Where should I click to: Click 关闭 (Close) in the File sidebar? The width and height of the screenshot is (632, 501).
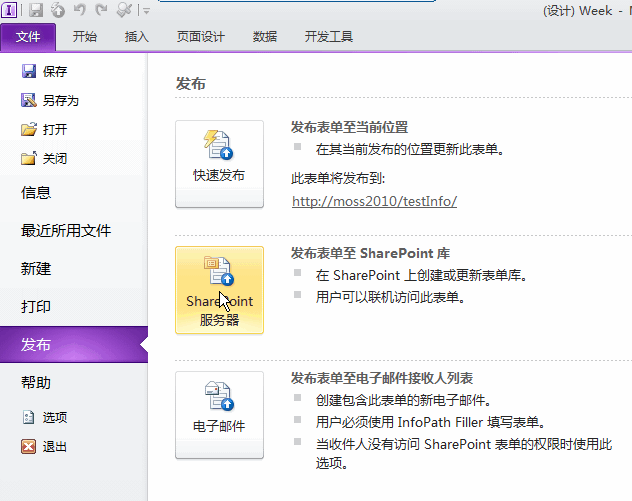coord(54,159)
